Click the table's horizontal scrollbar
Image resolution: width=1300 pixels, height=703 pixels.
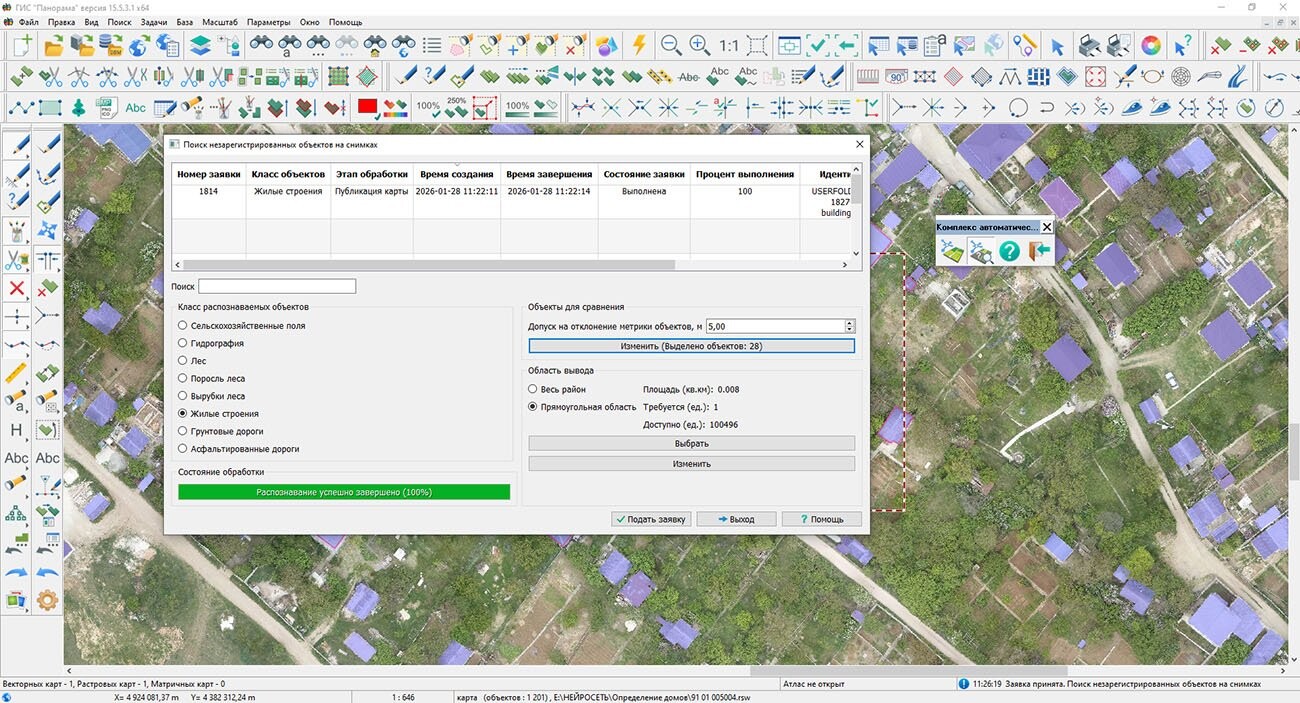(x=432, y=265)
